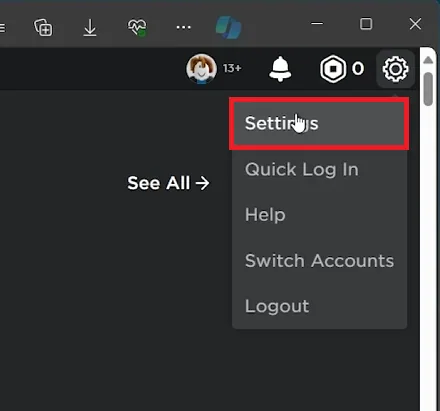Maximize the browser window
440x411 pixels.
click(x=366, y=24)
